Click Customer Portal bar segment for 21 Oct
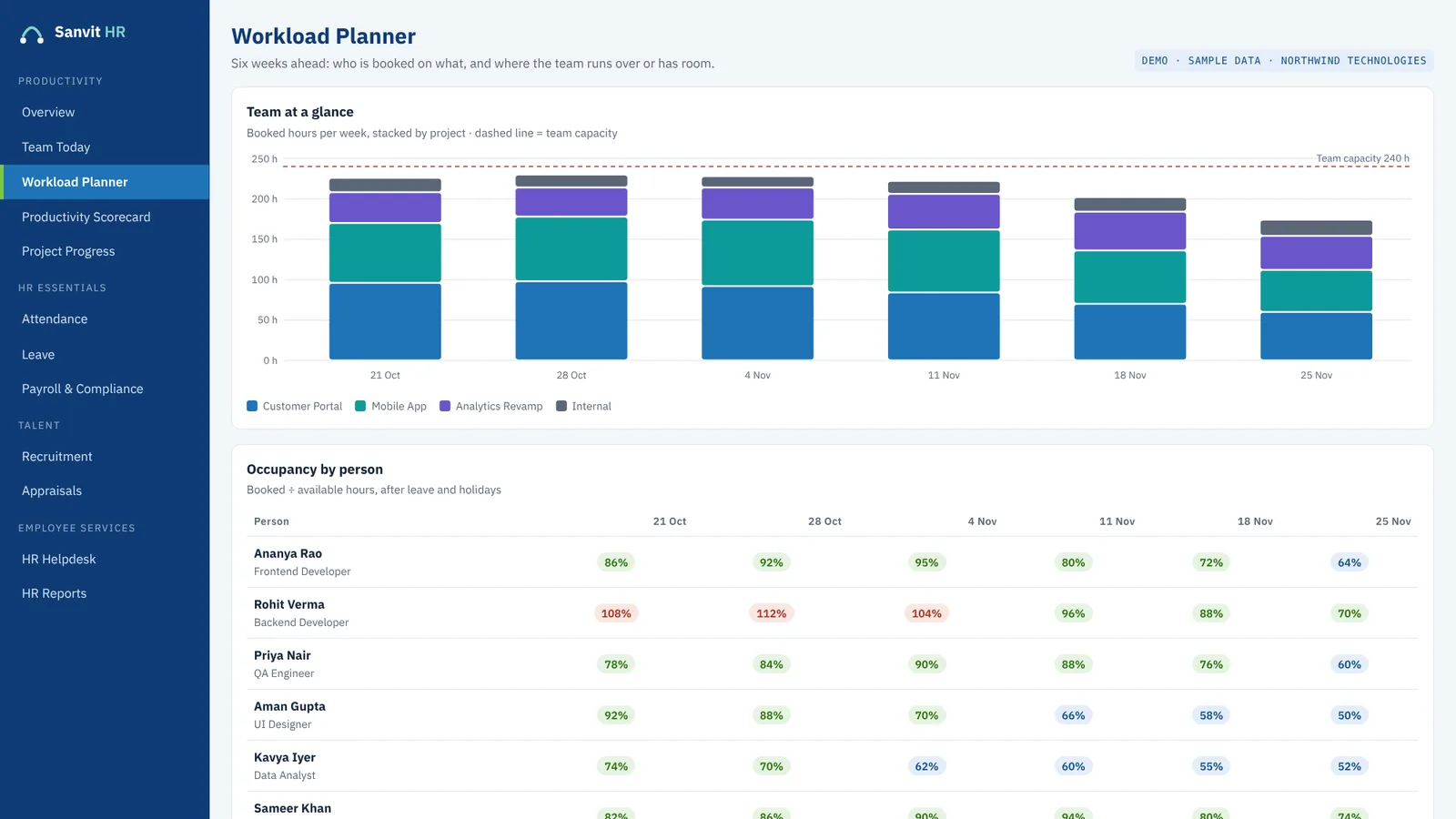 (385, 321)
